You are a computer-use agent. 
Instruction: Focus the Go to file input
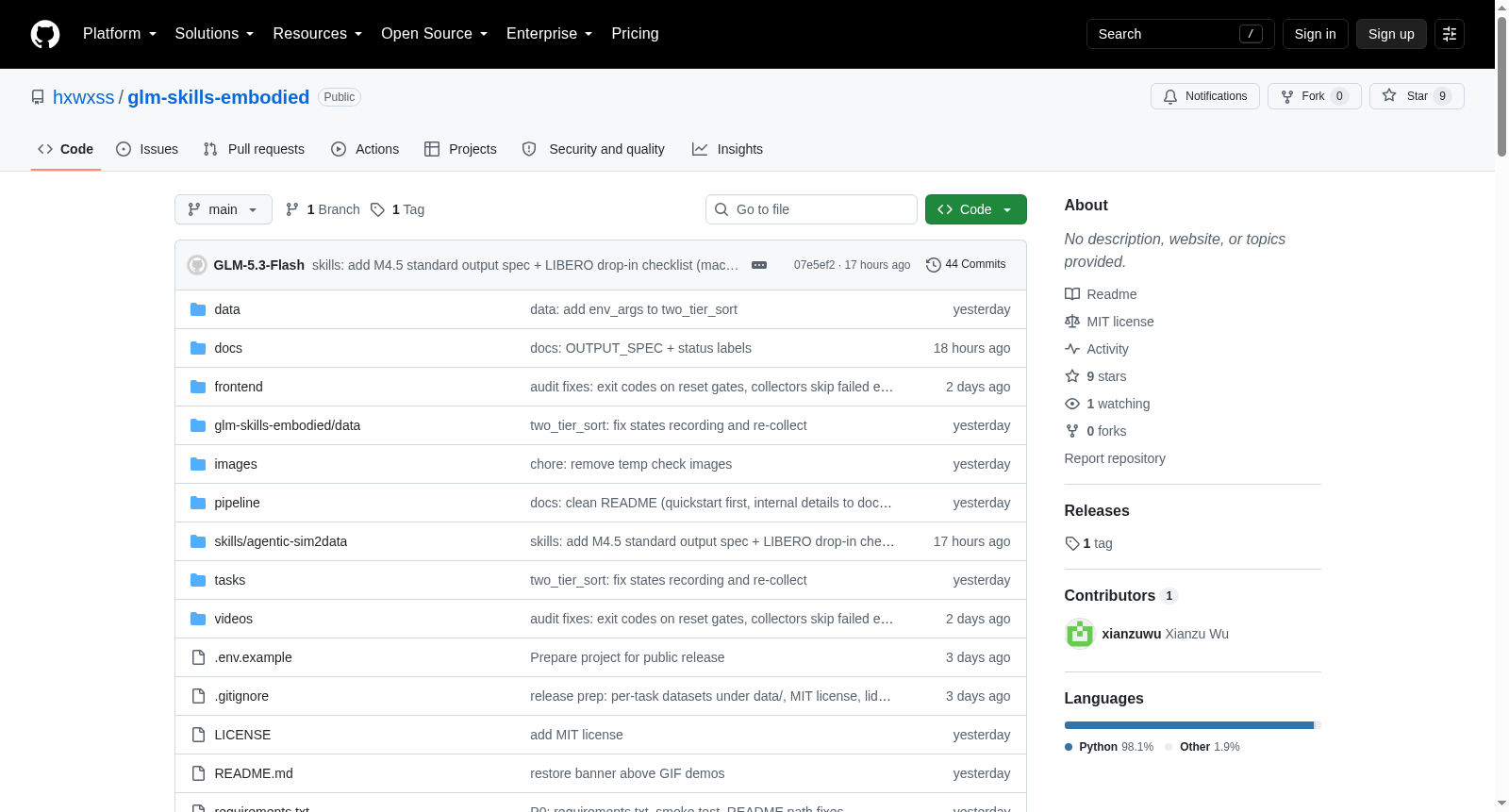[x=811, y=209]
